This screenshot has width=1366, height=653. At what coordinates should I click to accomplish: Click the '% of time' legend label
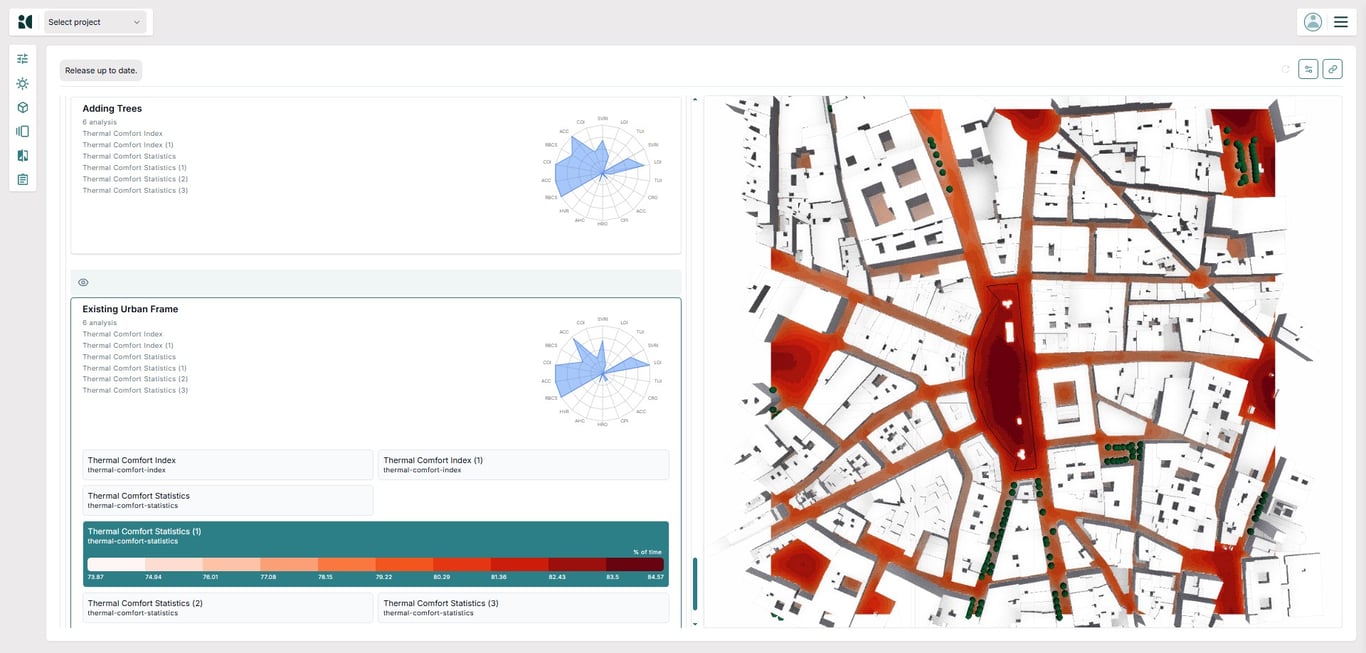tap(647, 552)
